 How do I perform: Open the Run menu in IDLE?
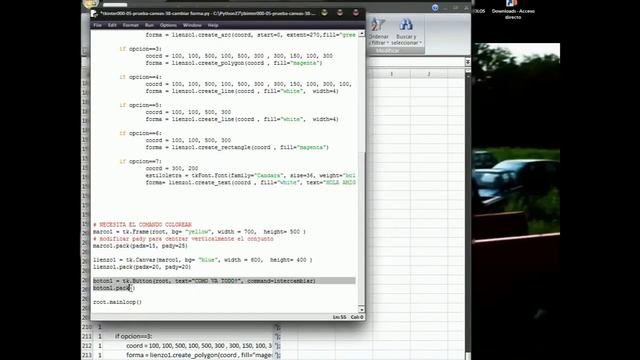tap(149, 25)
